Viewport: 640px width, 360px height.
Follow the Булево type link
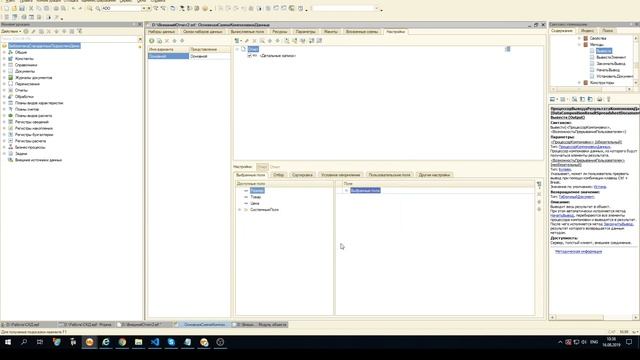565,169
